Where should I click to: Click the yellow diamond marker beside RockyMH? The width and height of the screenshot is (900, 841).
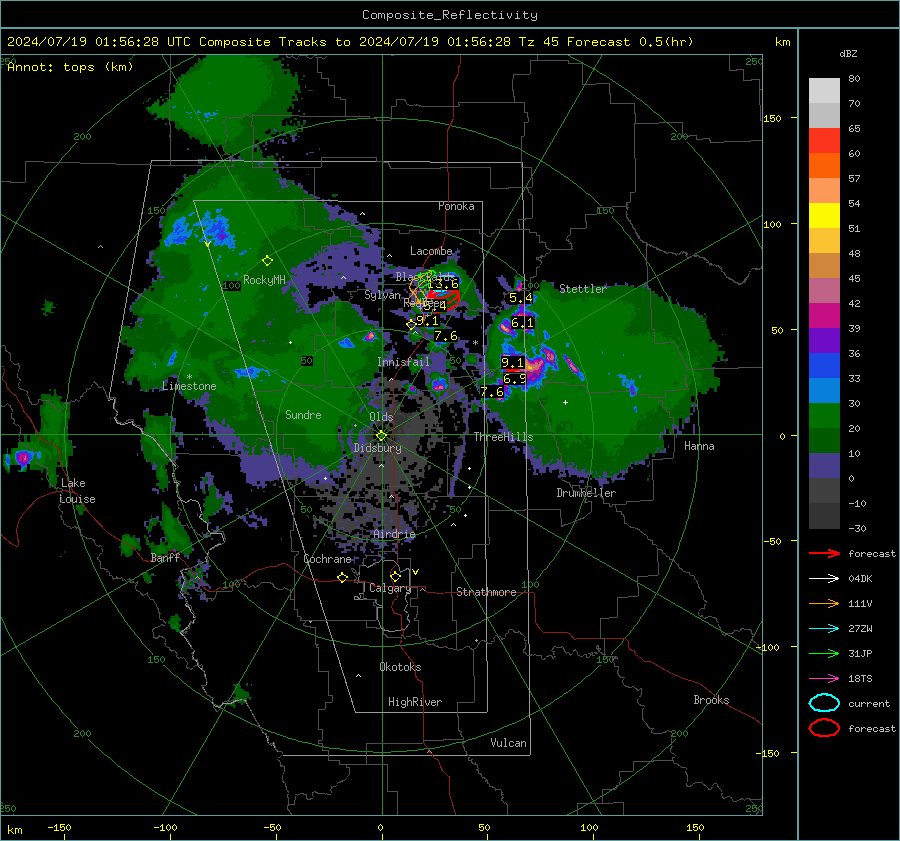[x=267, y=261]
